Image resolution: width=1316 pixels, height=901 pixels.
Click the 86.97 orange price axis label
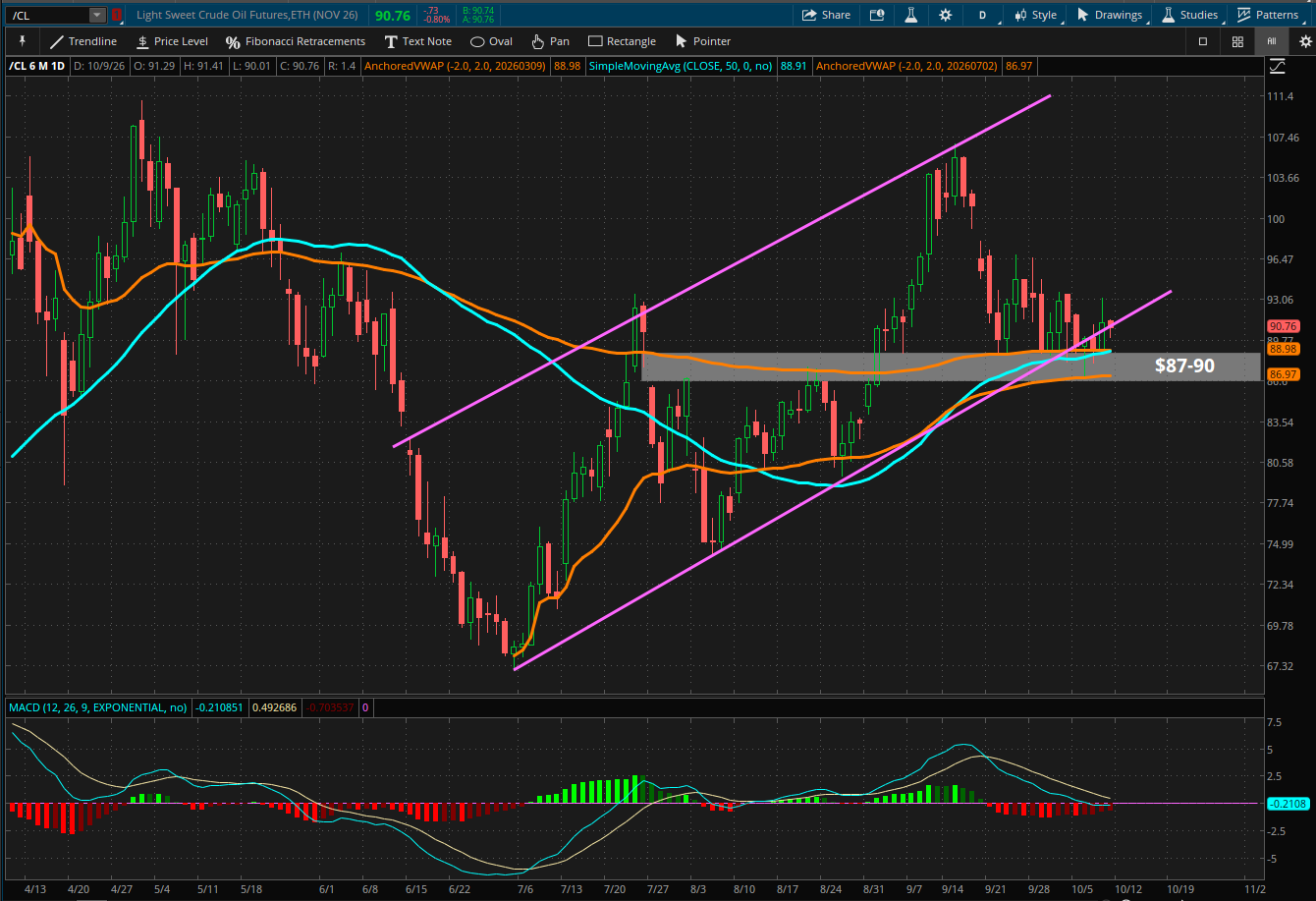[1284, 374]
